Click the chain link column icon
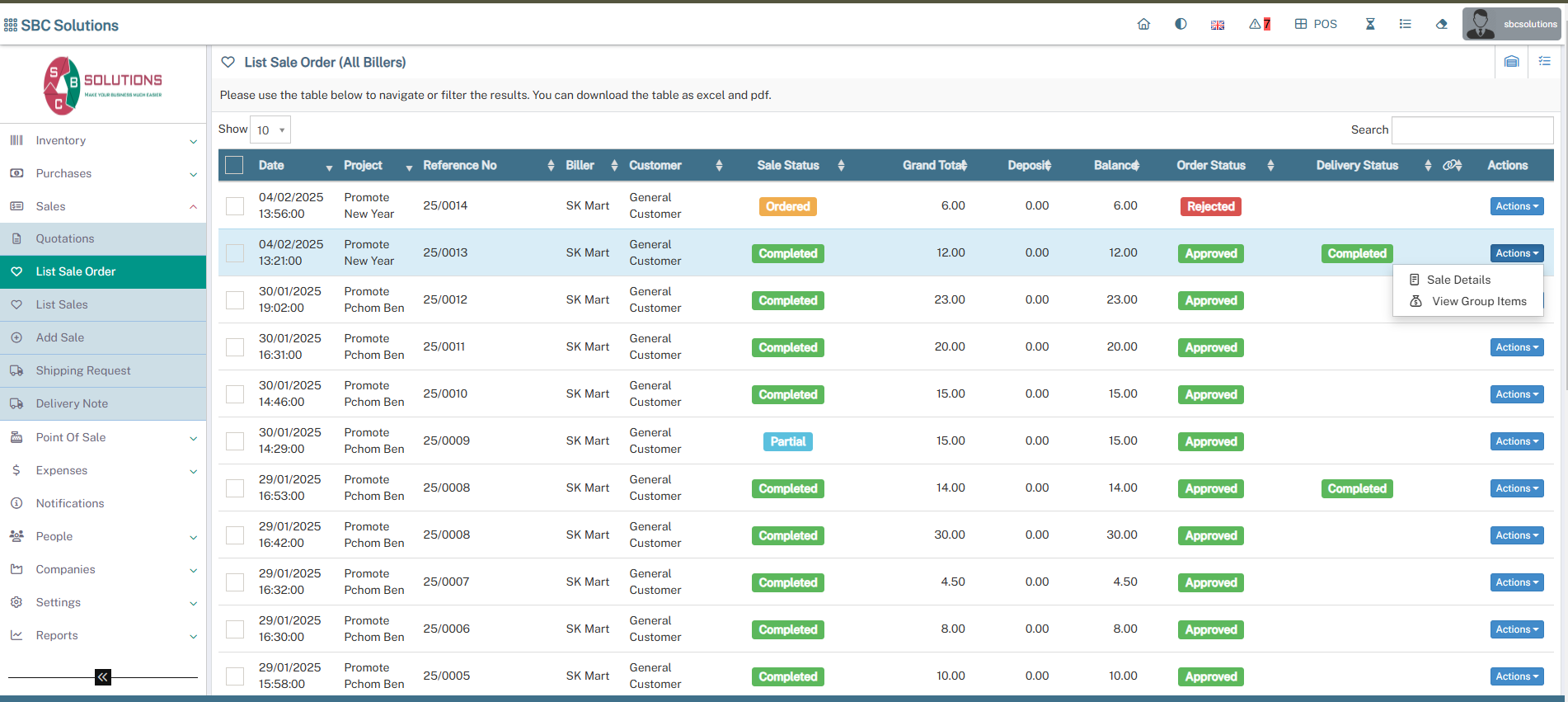This screenshot has height=702, width=1568. 1451,165
